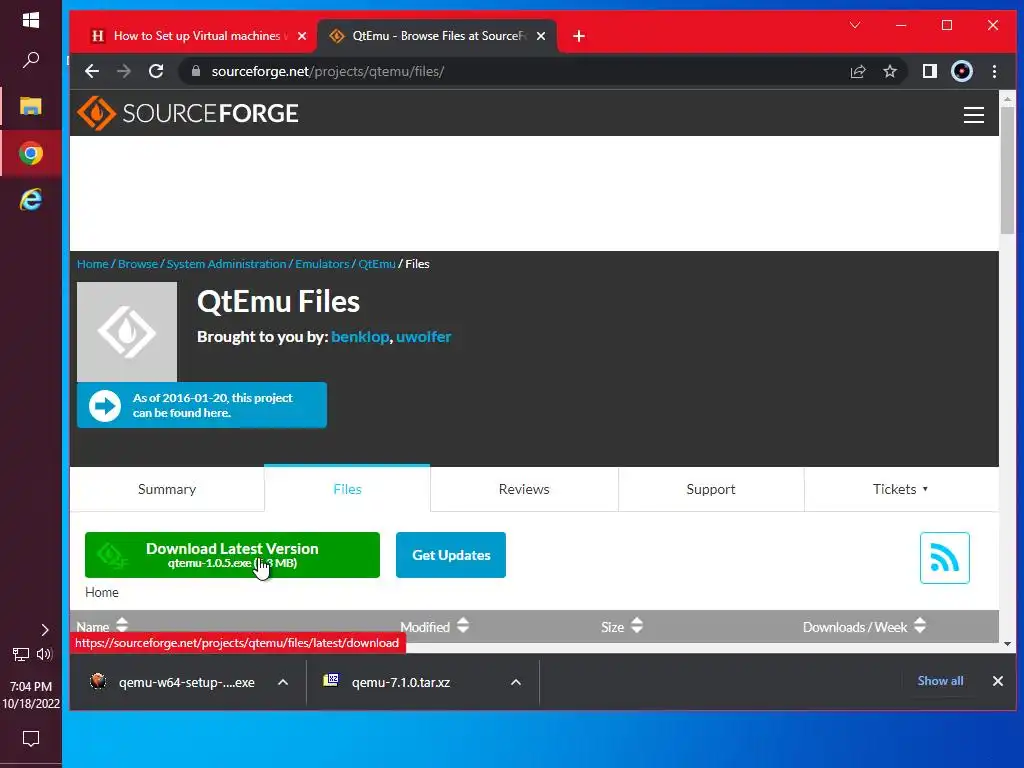The width and height of the screenshot is (1024, 768).
Task: View site information lock icon
Action: 196,71
